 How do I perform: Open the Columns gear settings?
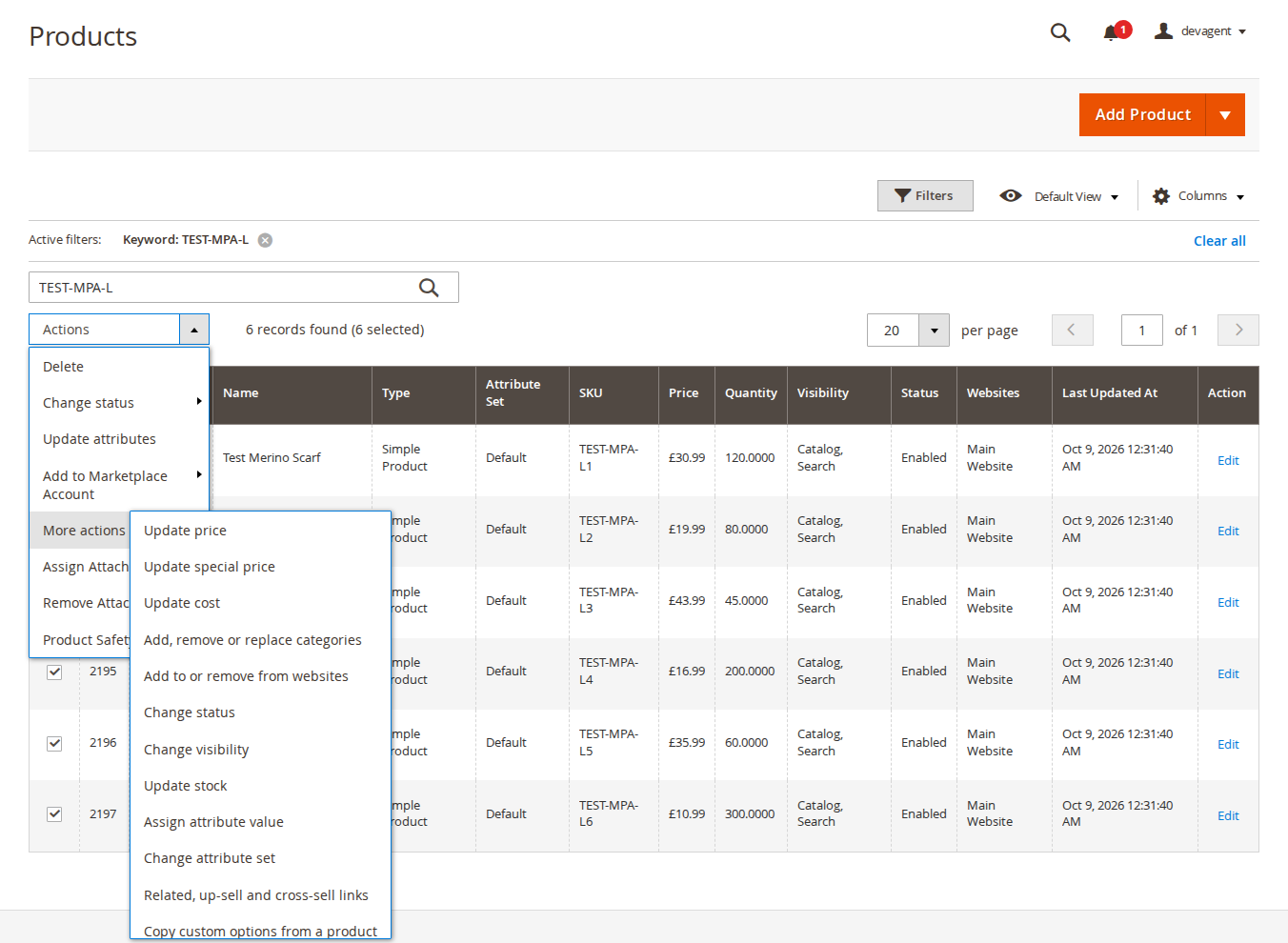(x=1198, y=196)
